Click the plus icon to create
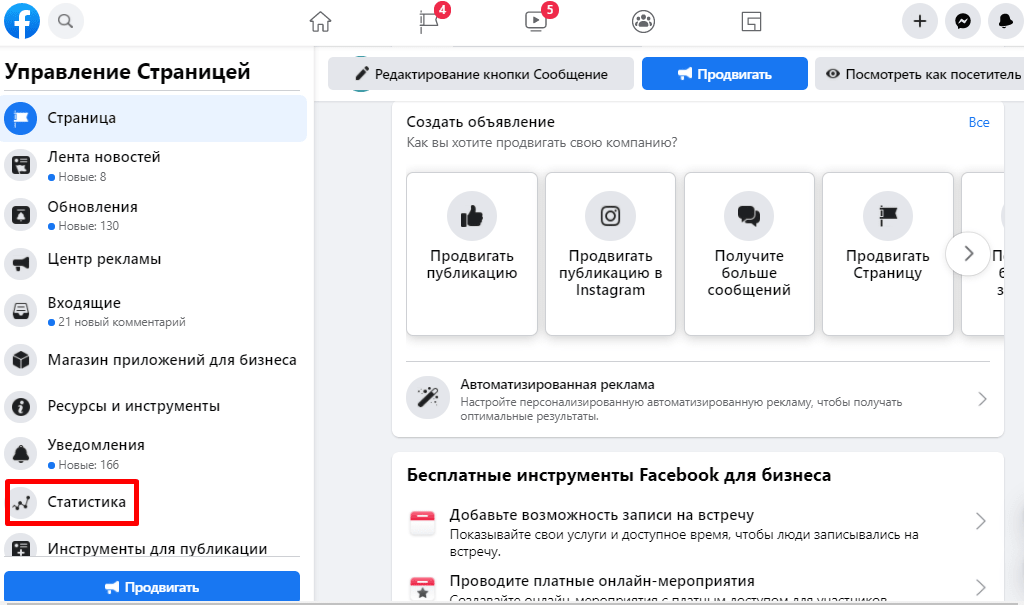 click(x=919, y=21)
